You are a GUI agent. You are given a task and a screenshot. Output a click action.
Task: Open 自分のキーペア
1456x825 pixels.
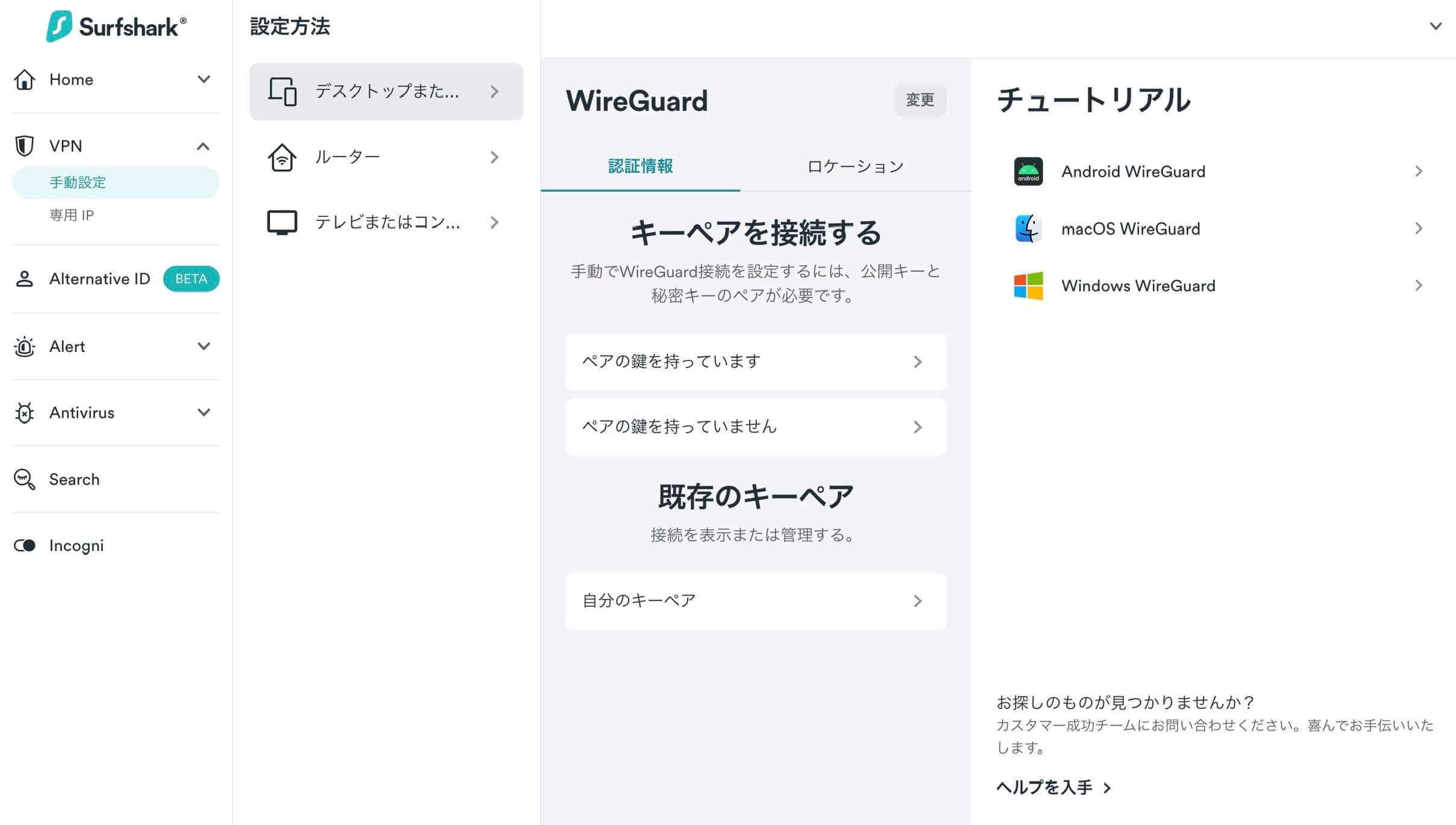tap(756, 601)
